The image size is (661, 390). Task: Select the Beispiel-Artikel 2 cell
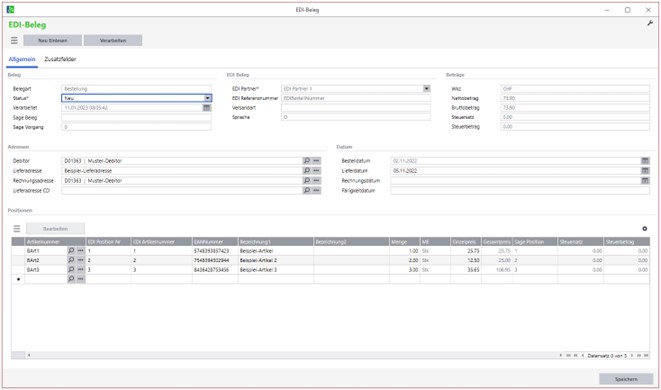276,260
